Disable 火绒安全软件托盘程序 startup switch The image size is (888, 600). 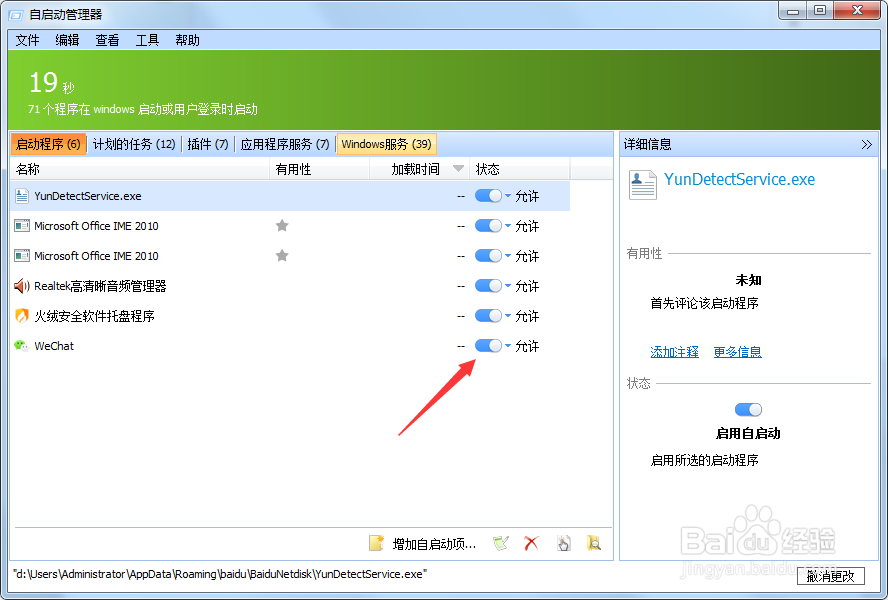488,316
